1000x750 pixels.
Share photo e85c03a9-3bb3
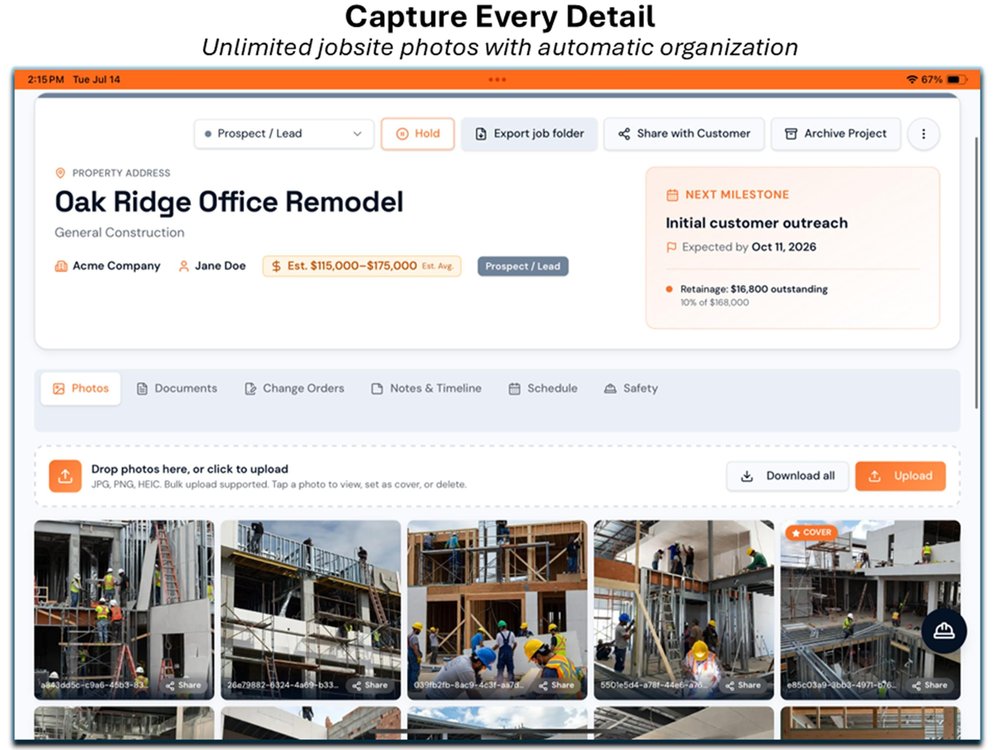[x=930, y=686]
